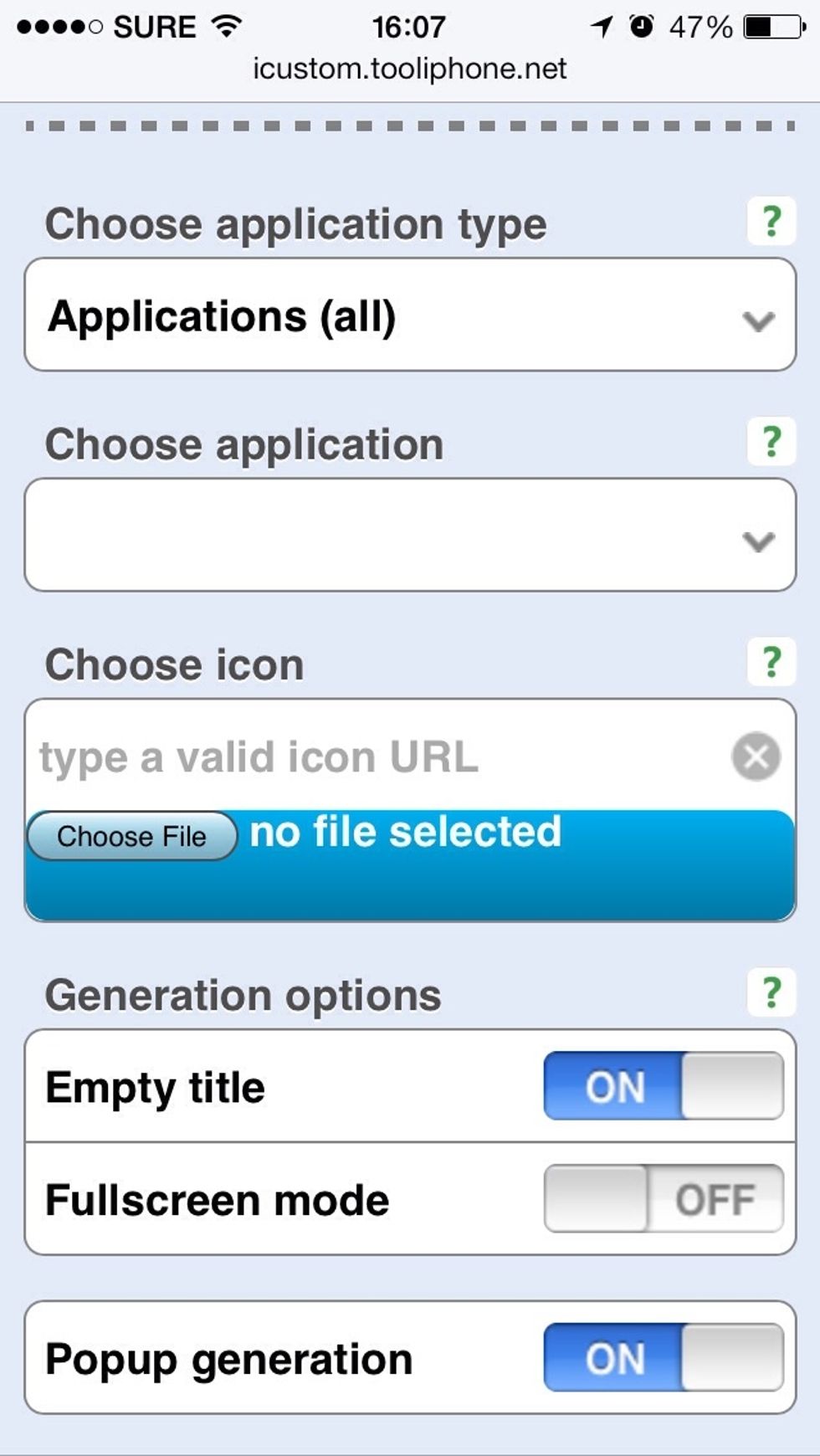Tap the 16:07 clock in status bar
Image resolution: width=820 pixels, height=1456 pixels.
[x=408, y=27]
